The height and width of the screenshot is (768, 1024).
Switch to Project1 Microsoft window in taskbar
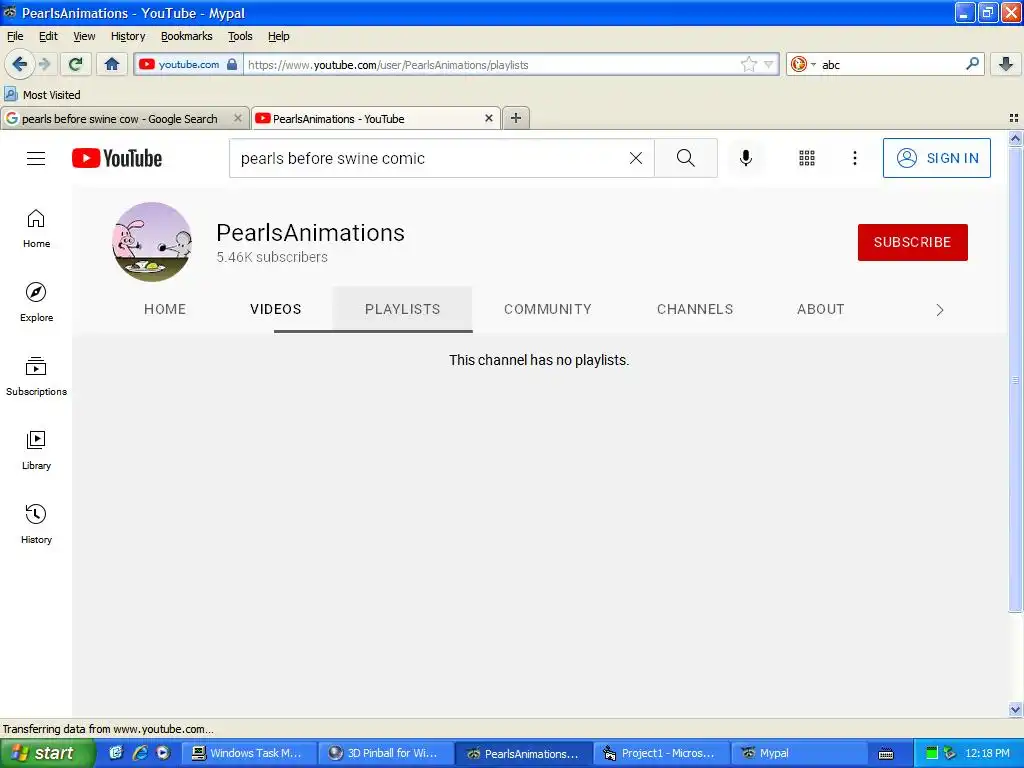[x=660, y=753]
